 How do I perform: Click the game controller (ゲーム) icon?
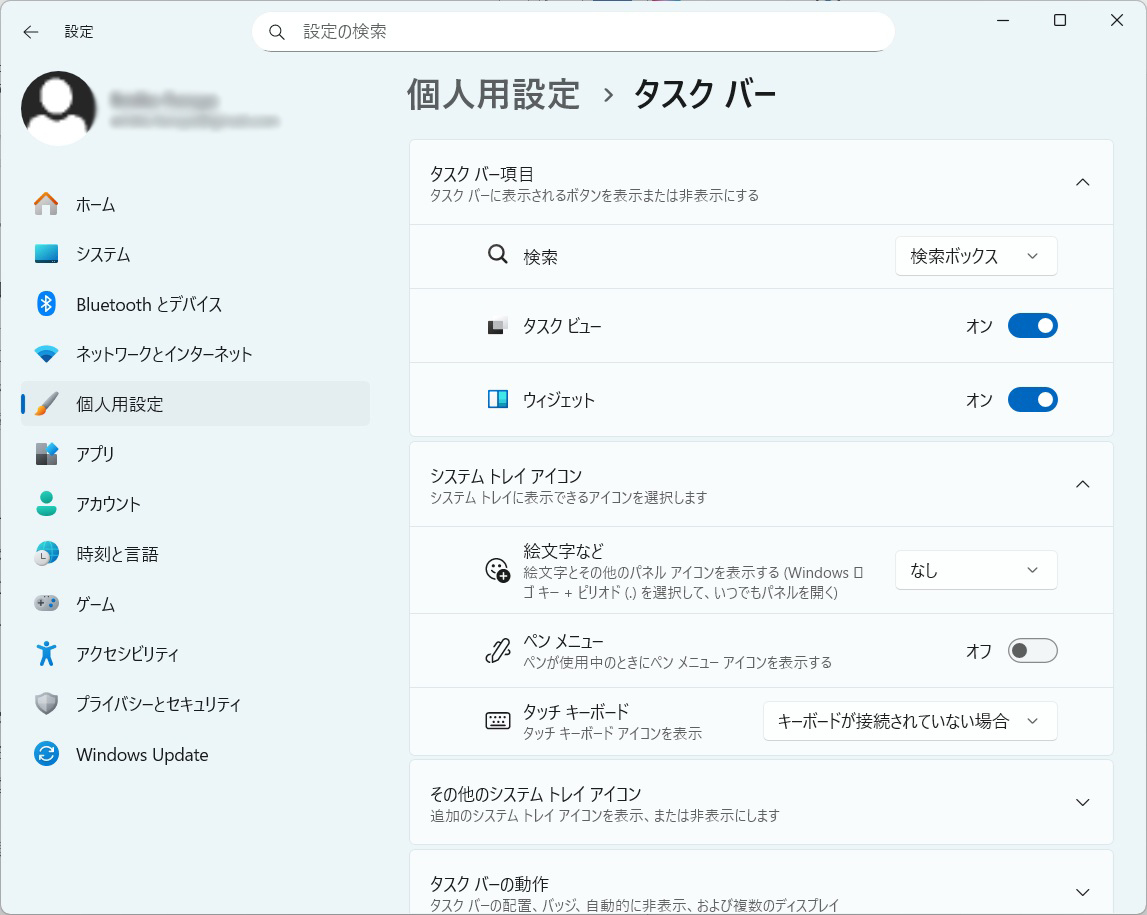click(46, 604)
